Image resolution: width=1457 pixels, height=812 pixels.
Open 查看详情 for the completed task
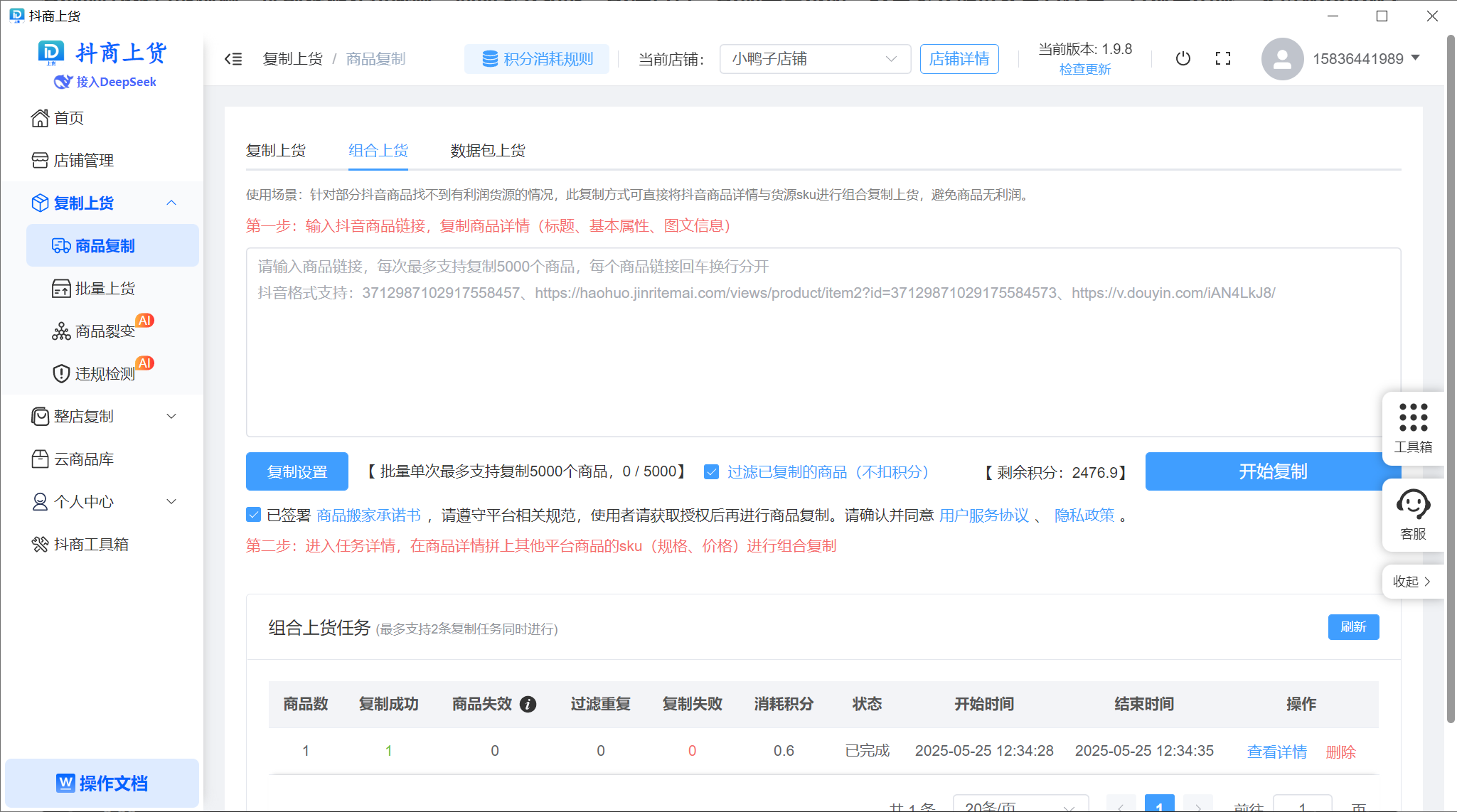pyautogui.click(x=1276, y=752)
